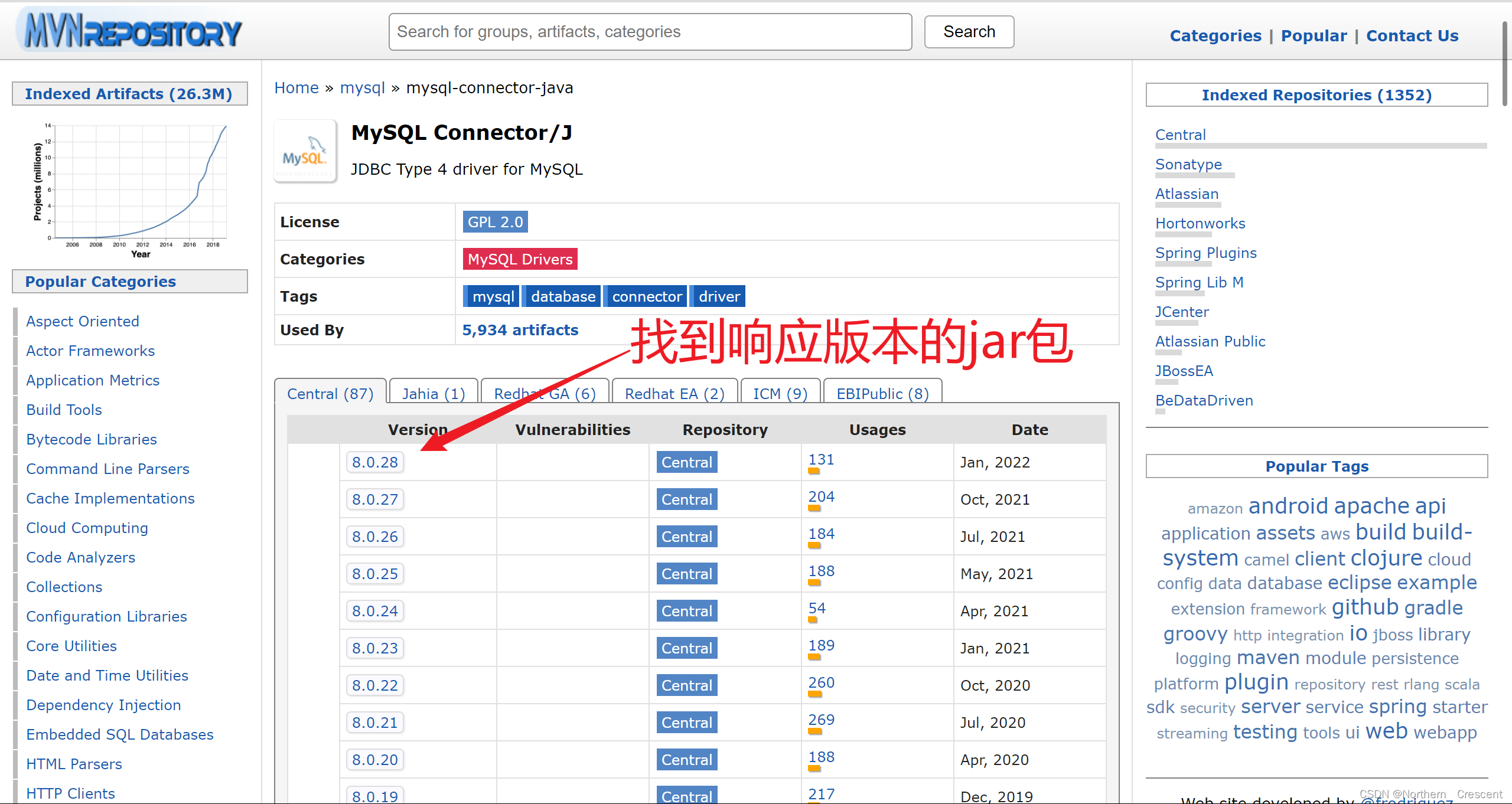Click the Aspect Oriented category link

[x=82, y=321]
